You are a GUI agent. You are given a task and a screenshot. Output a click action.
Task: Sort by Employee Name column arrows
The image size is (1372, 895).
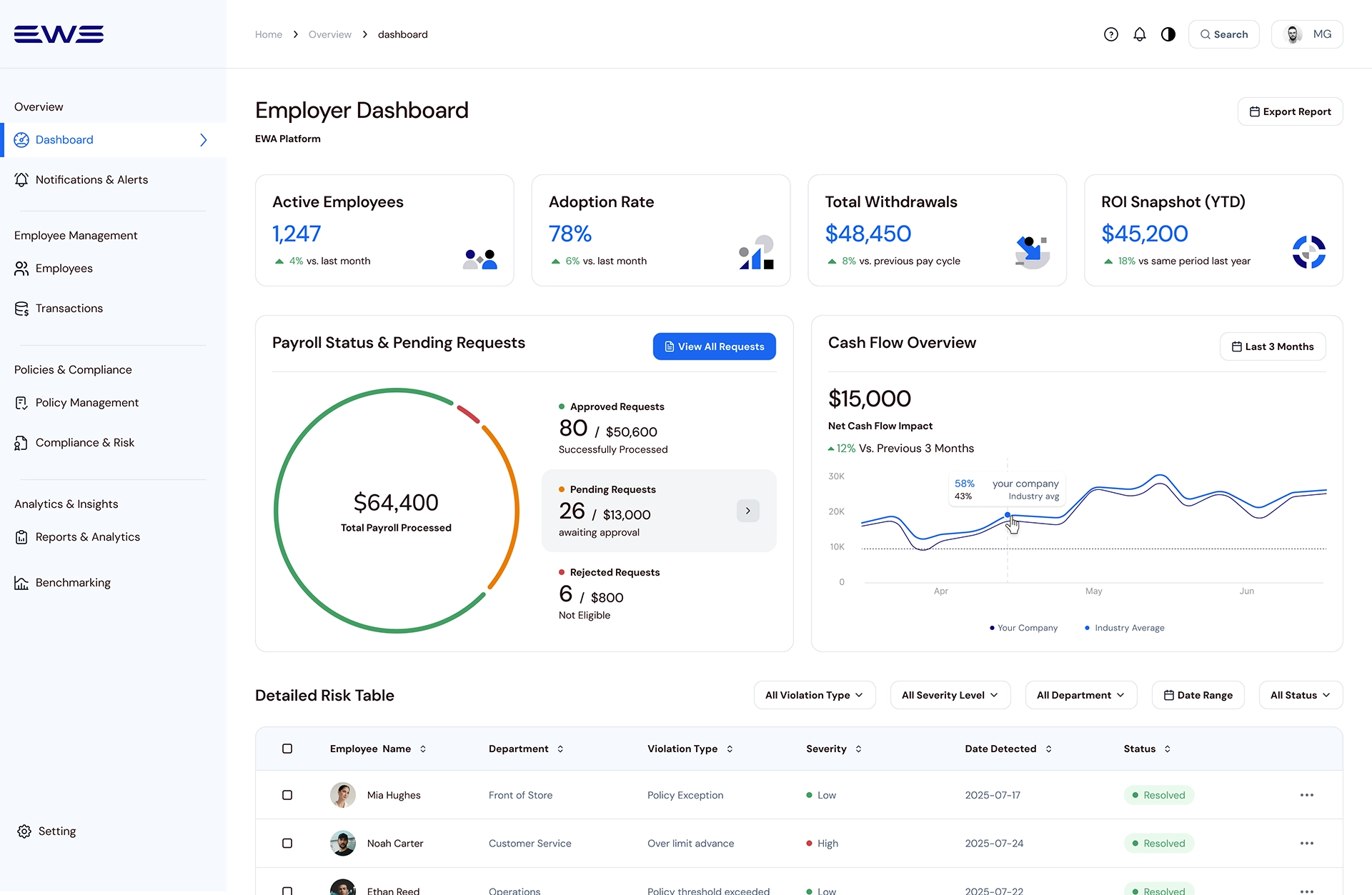pos(423,749)
